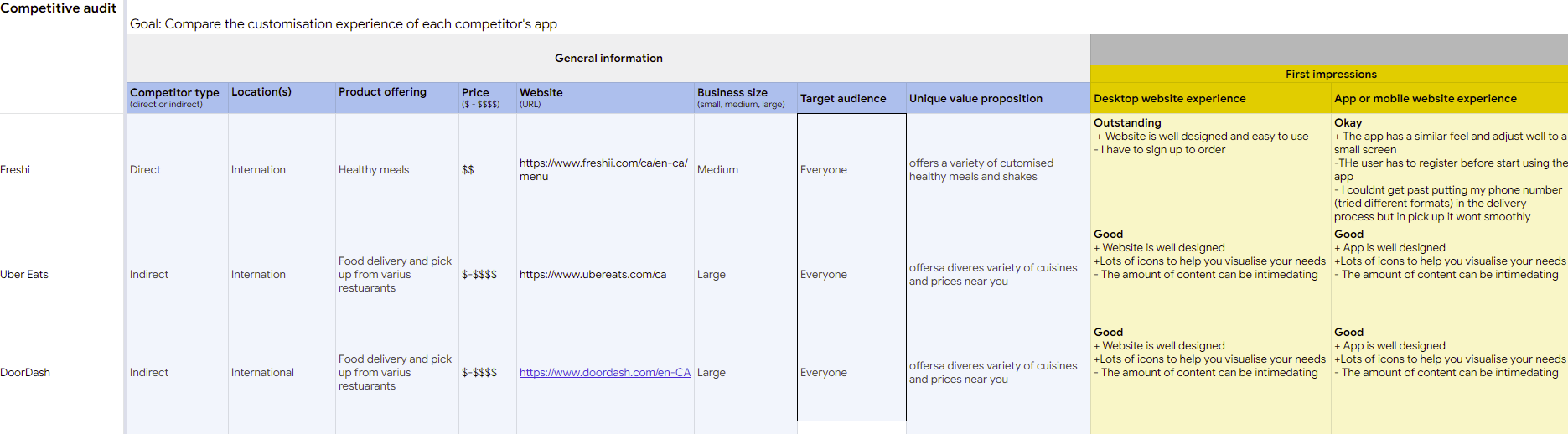Viewport: 1568px width, 434px height.
Task: Select DoorDash 'International' location cell
Action: pyautogui.click(x=282, y=372)
